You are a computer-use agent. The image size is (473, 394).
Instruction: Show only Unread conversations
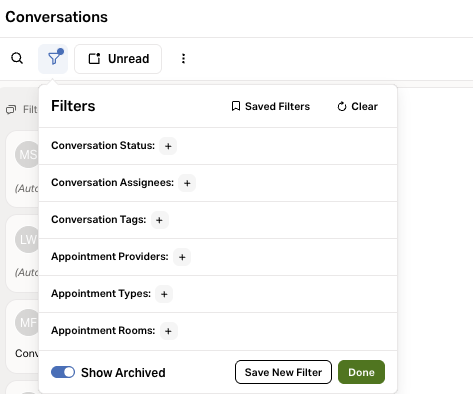[118, 59]
